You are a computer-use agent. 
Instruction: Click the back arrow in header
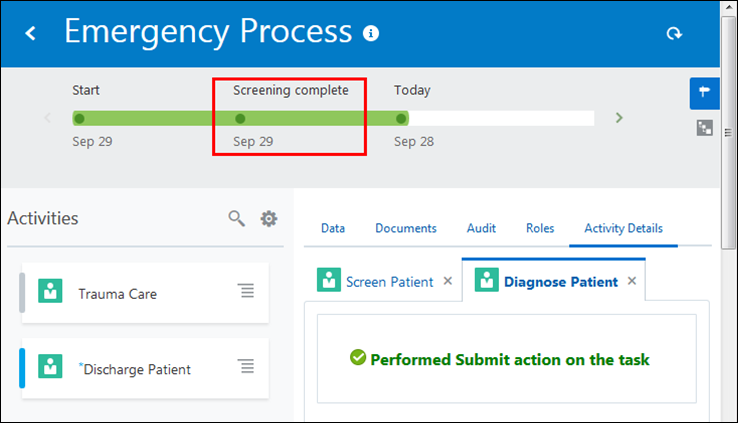[31, 34]
